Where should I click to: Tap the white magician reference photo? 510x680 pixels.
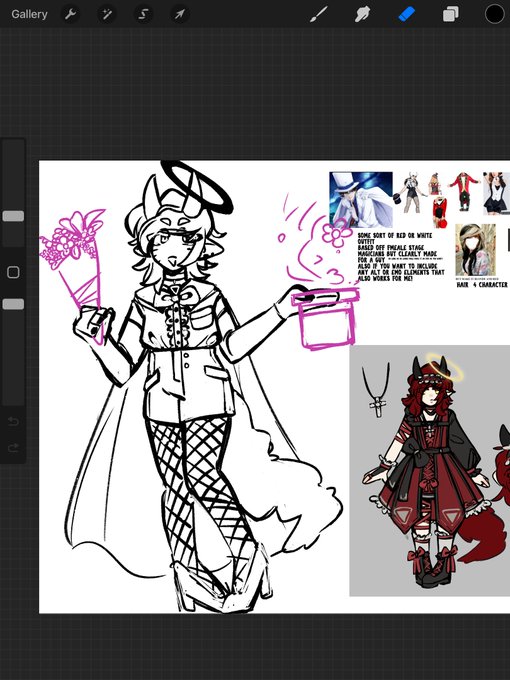361,199
